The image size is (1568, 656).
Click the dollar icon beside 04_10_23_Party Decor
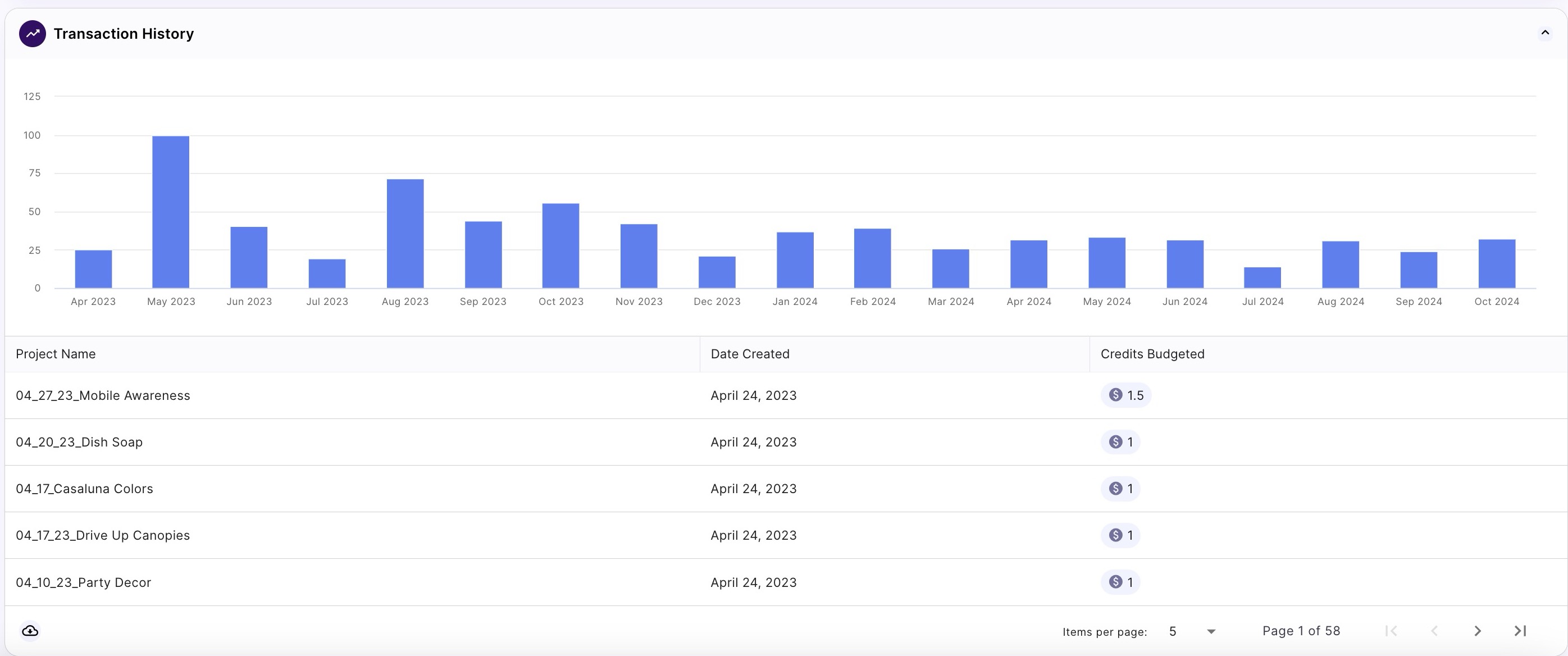coord(1116,582)
